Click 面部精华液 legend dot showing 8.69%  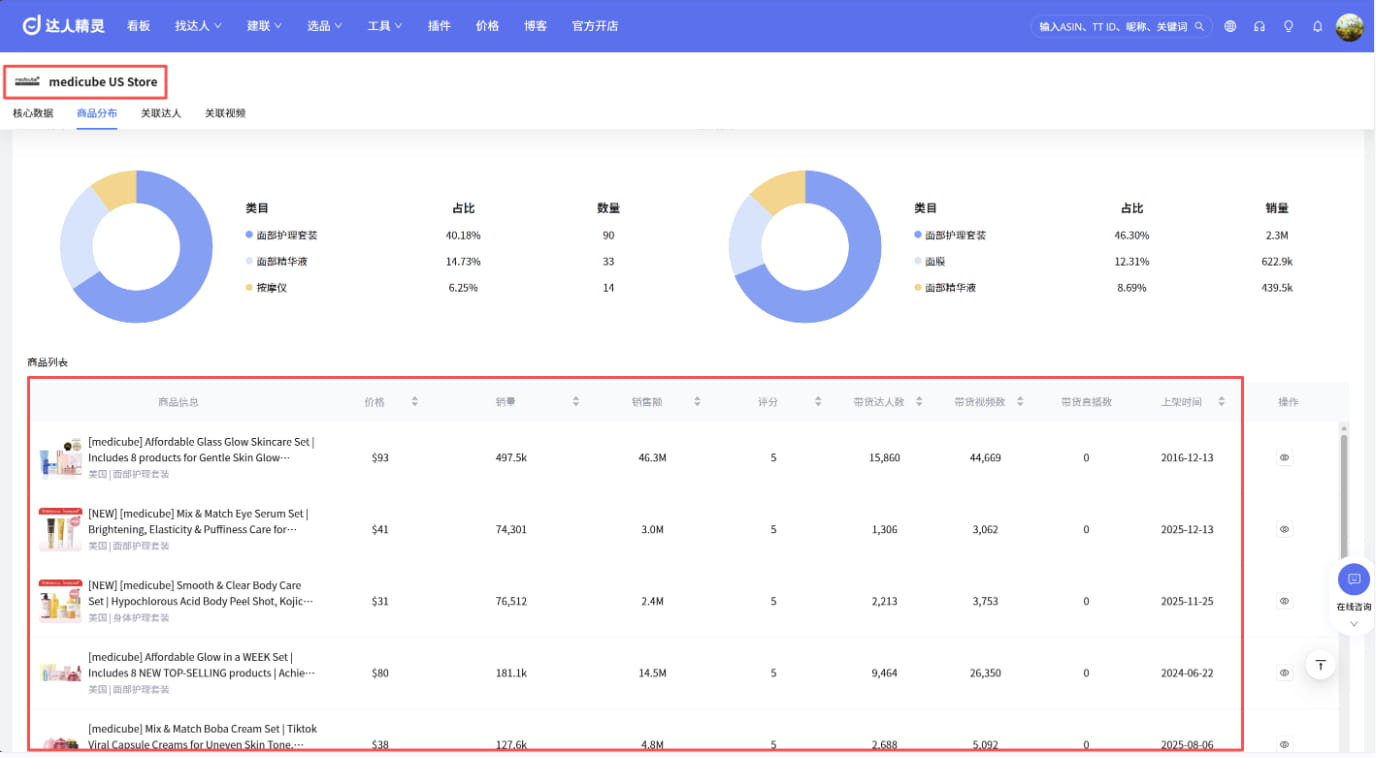click(918, 288)
